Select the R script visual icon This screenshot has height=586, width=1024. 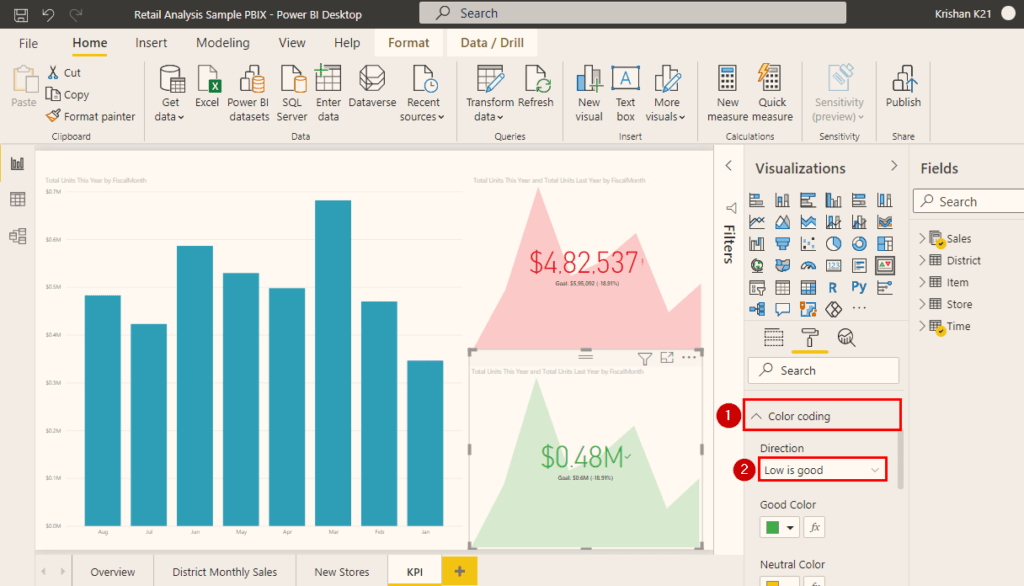(834, 286)
